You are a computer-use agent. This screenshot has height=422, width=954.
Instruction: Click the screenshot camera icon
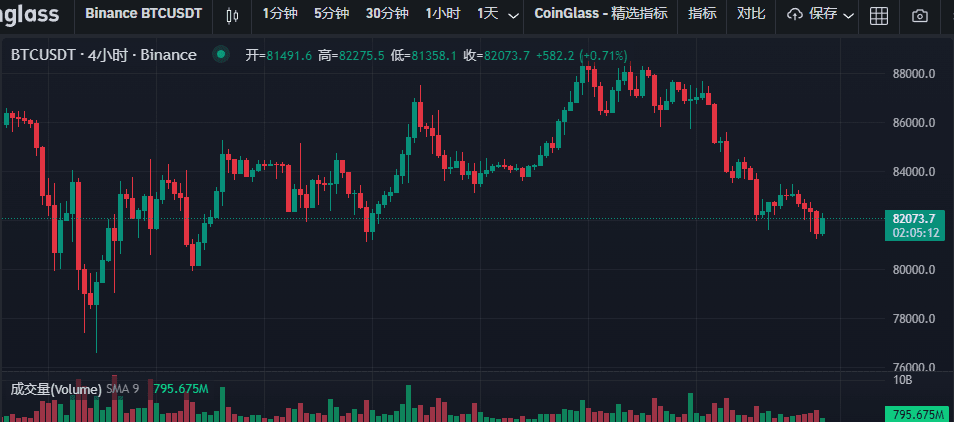point(920,15)
